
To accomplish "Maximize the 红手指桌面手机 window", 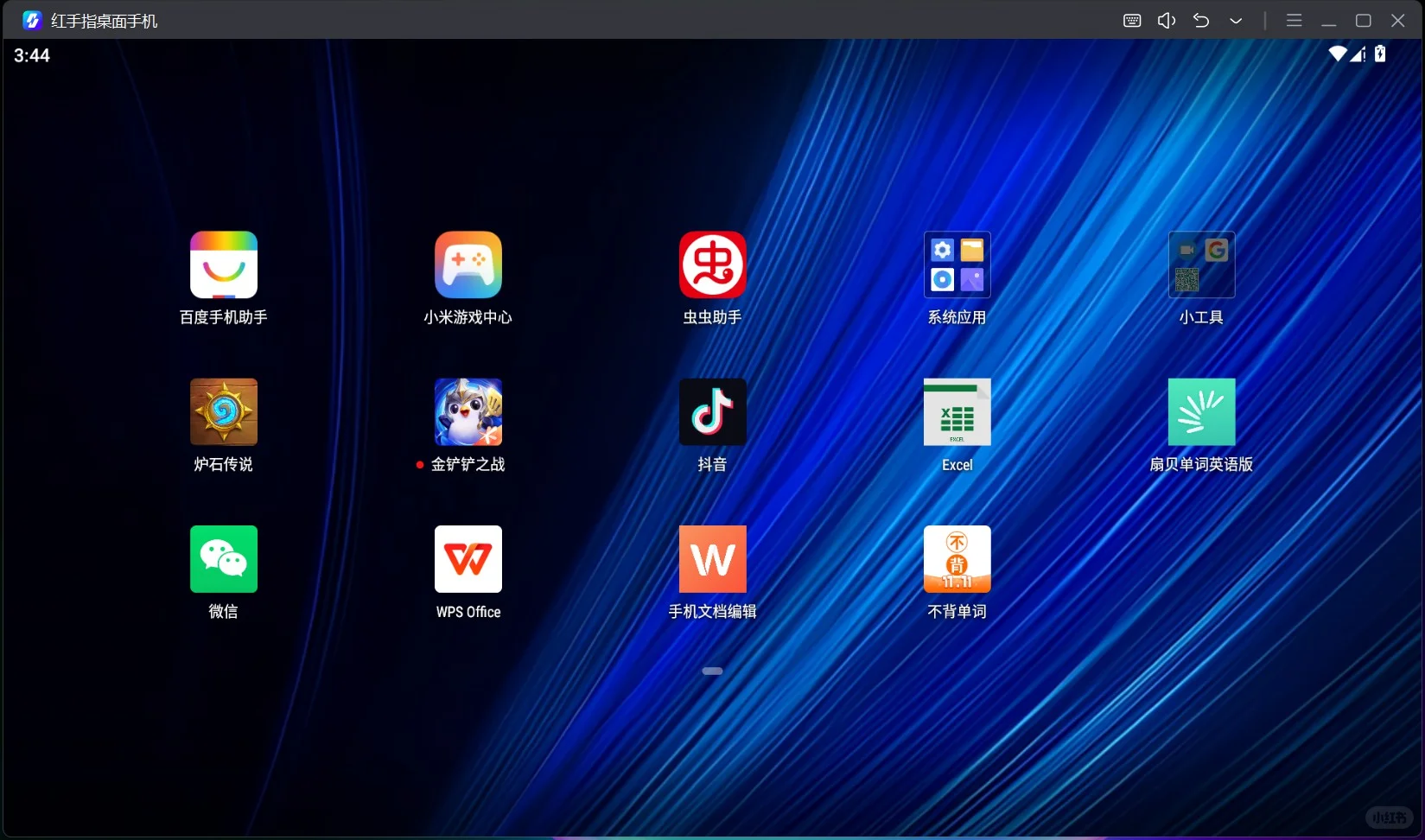I will [x=1364, y=20].
